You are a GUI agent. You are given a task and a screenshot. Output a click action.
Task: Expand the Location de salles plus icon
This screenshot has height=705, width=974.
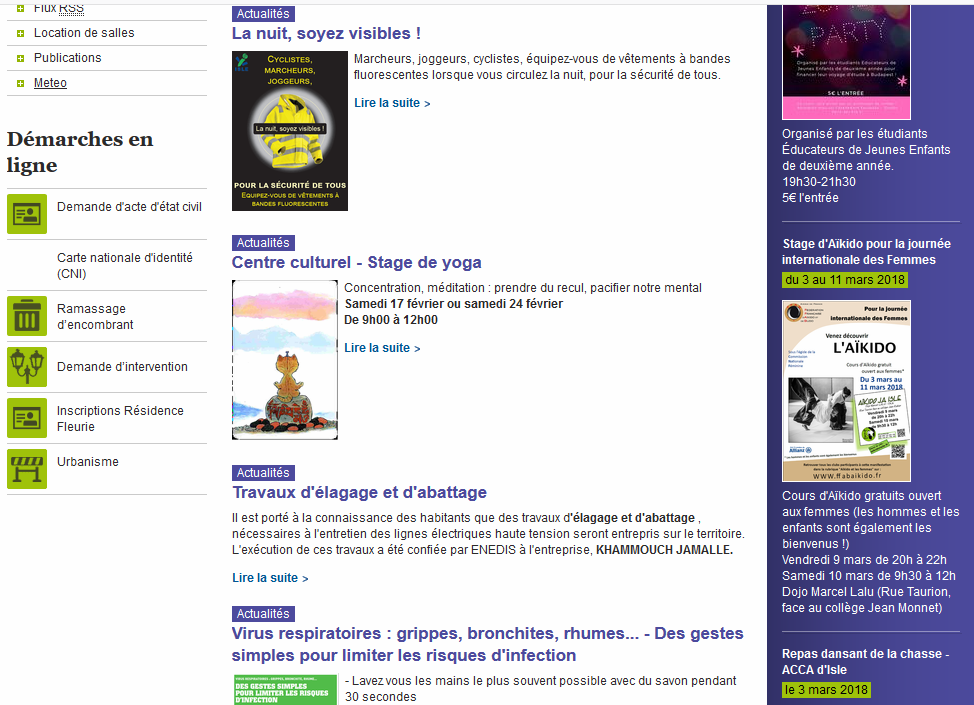coord(20,33)
